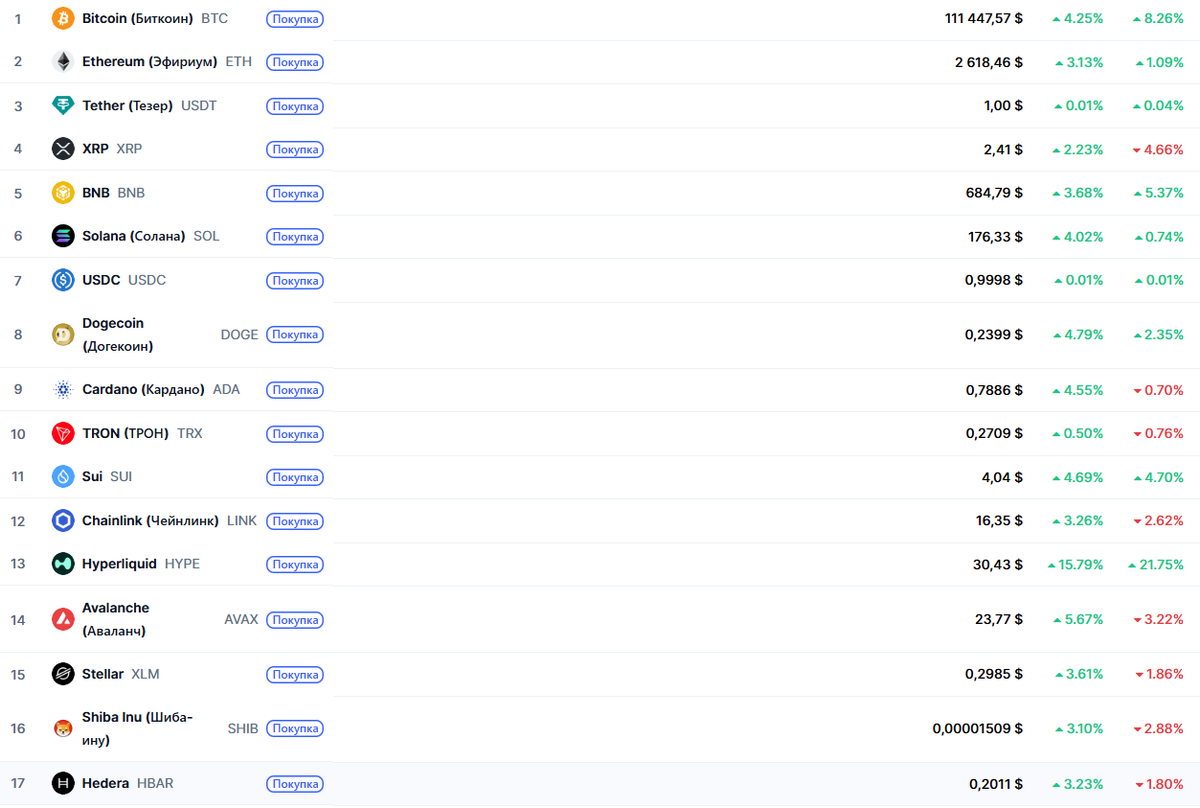Click the BNB yellow logo icon
The height and width of the screenshot is (808, 1200).
[63, 193]
